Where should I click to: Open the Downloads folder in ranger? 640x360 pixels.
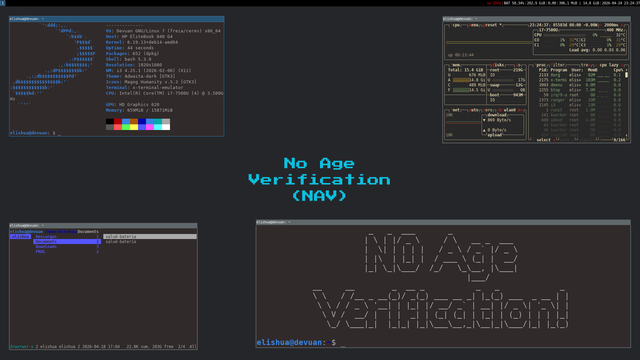tap(67, 247)
